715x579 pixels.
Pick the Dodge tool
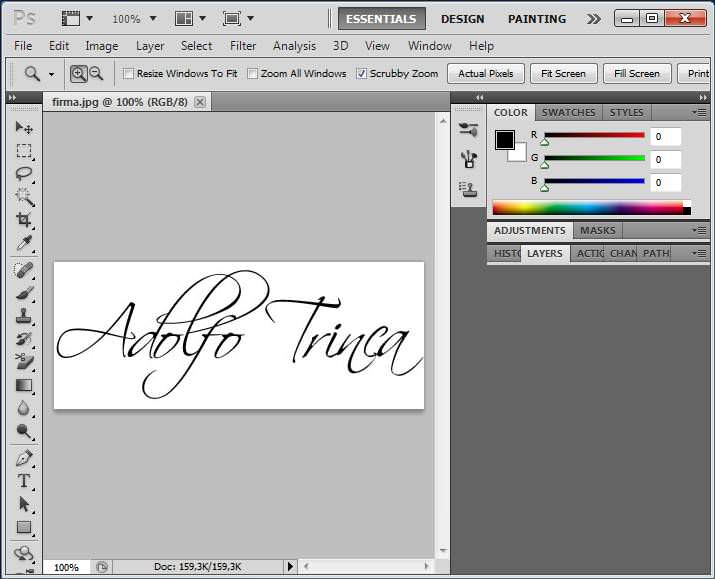[24, 431]
